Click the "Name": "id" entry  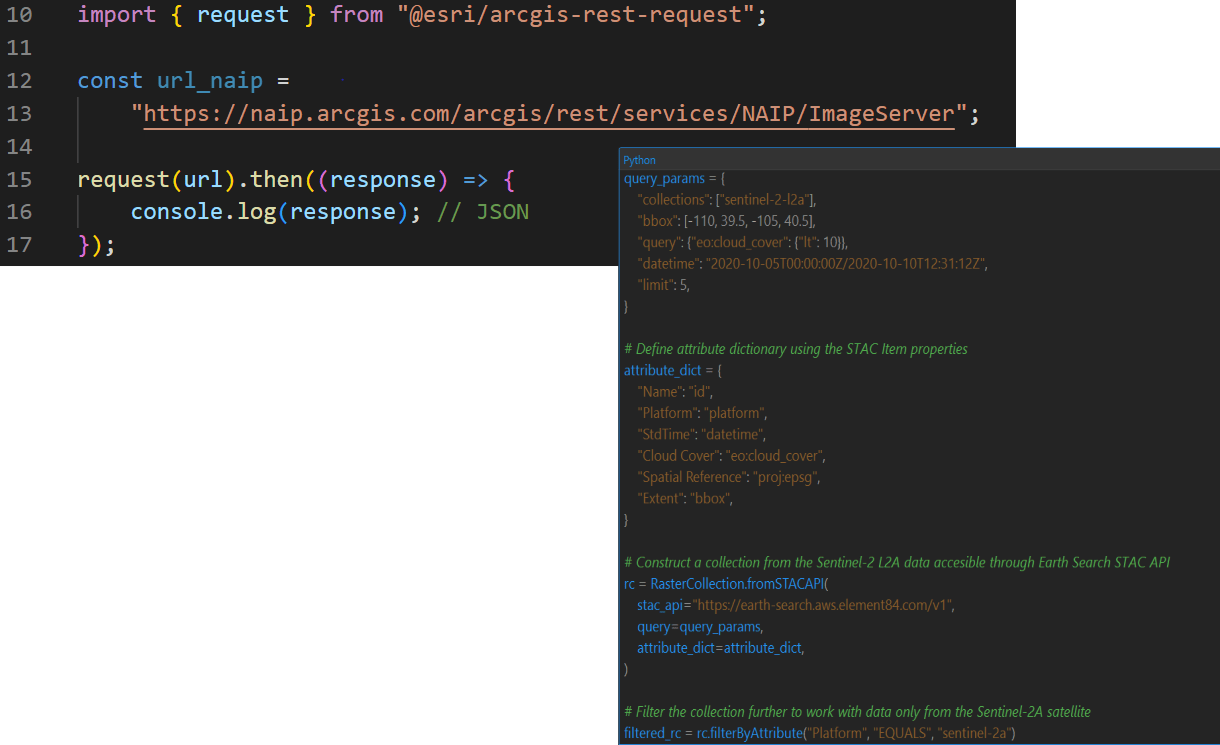(674, 392)
